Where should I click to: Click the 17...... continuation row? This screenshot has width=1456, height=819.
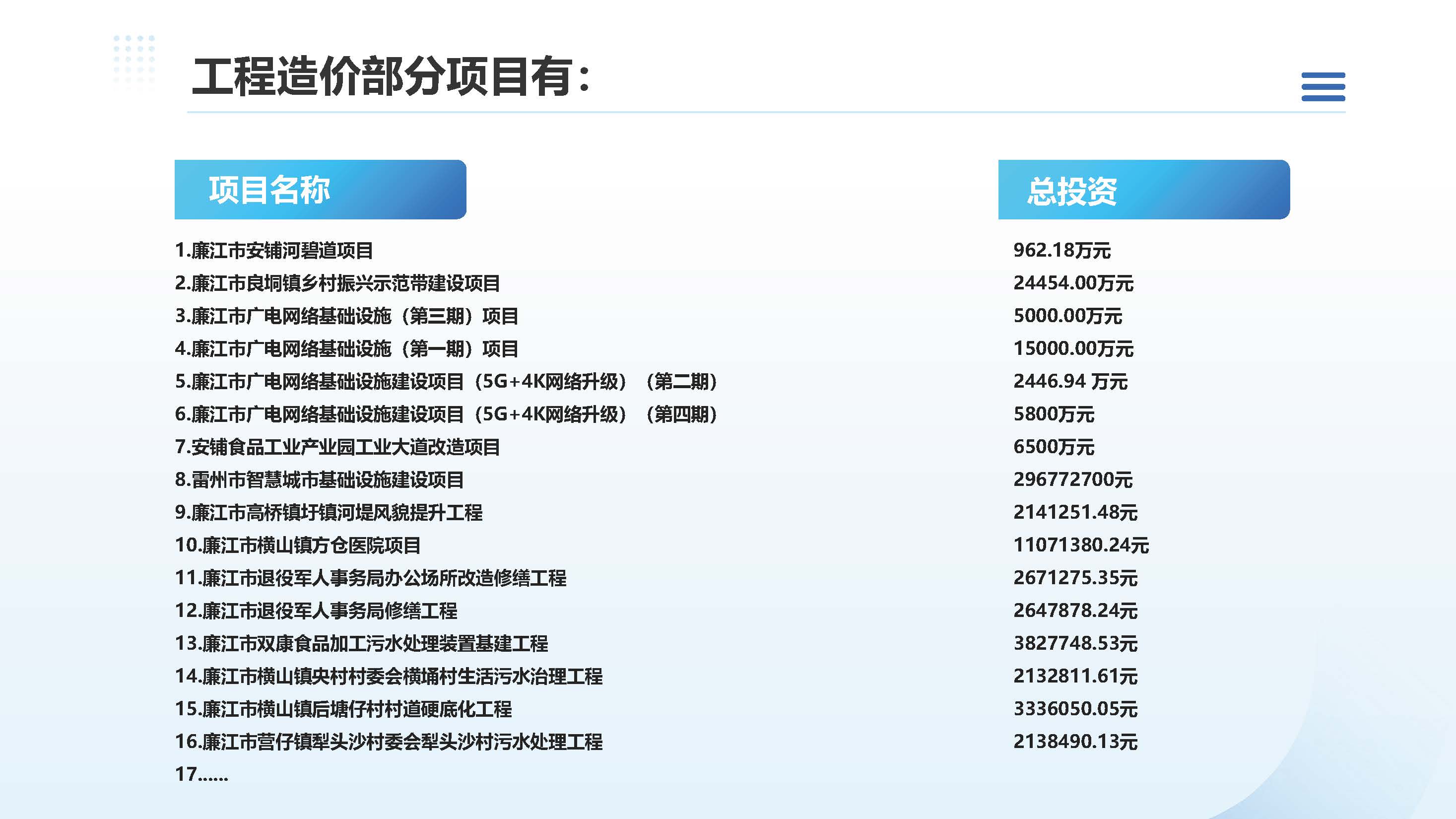[x=202, y=774]
